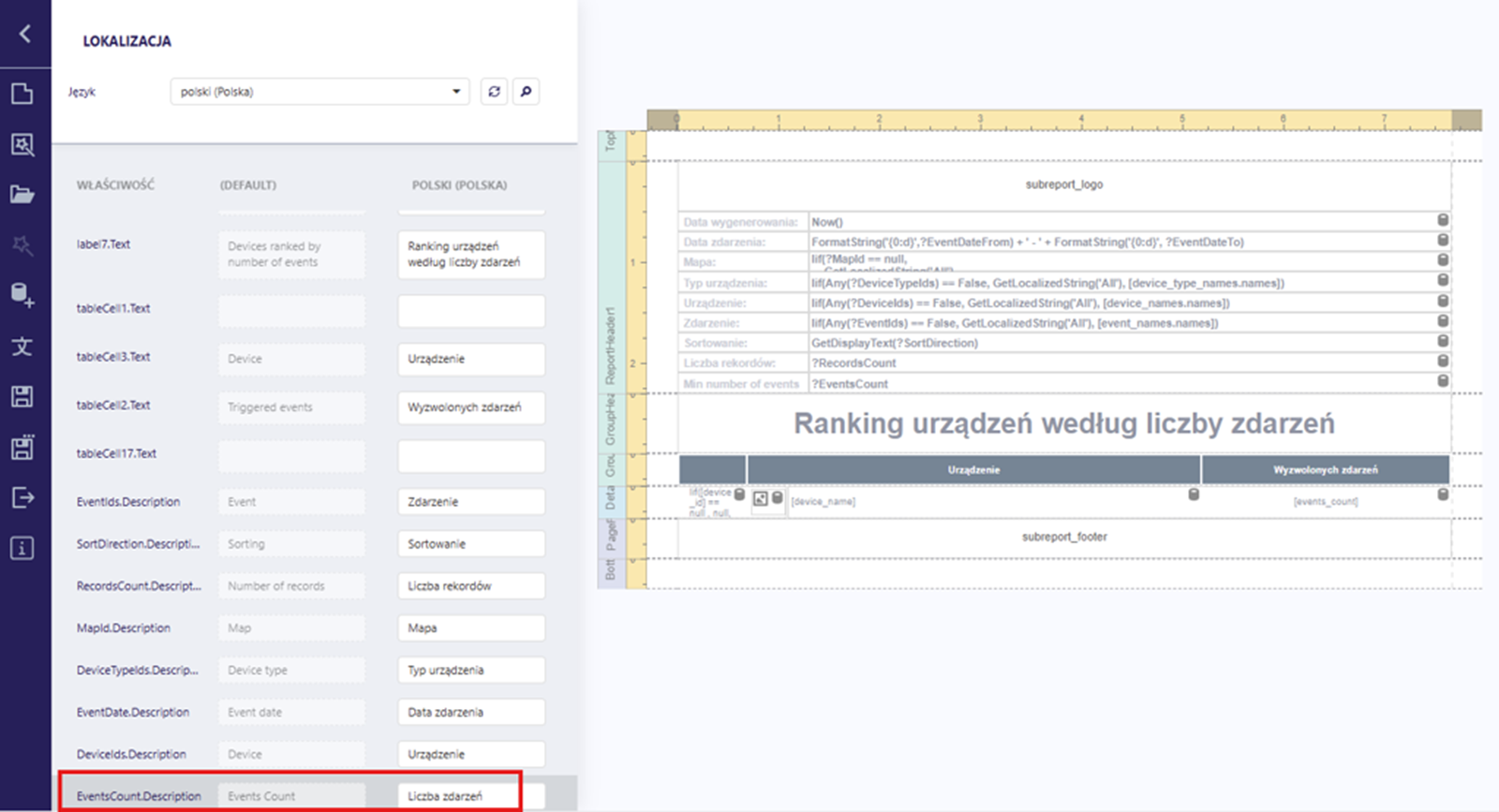Screen dimensions: 1499x812
Task: Click empty Polish field for tableCell1.Text
Action: tap(470, 311)
